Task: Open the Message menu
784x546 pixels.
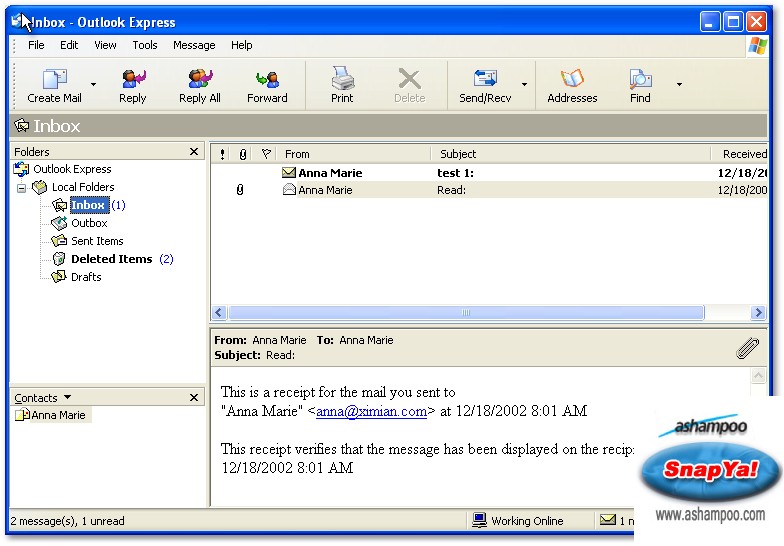Action: pos(194,45)
